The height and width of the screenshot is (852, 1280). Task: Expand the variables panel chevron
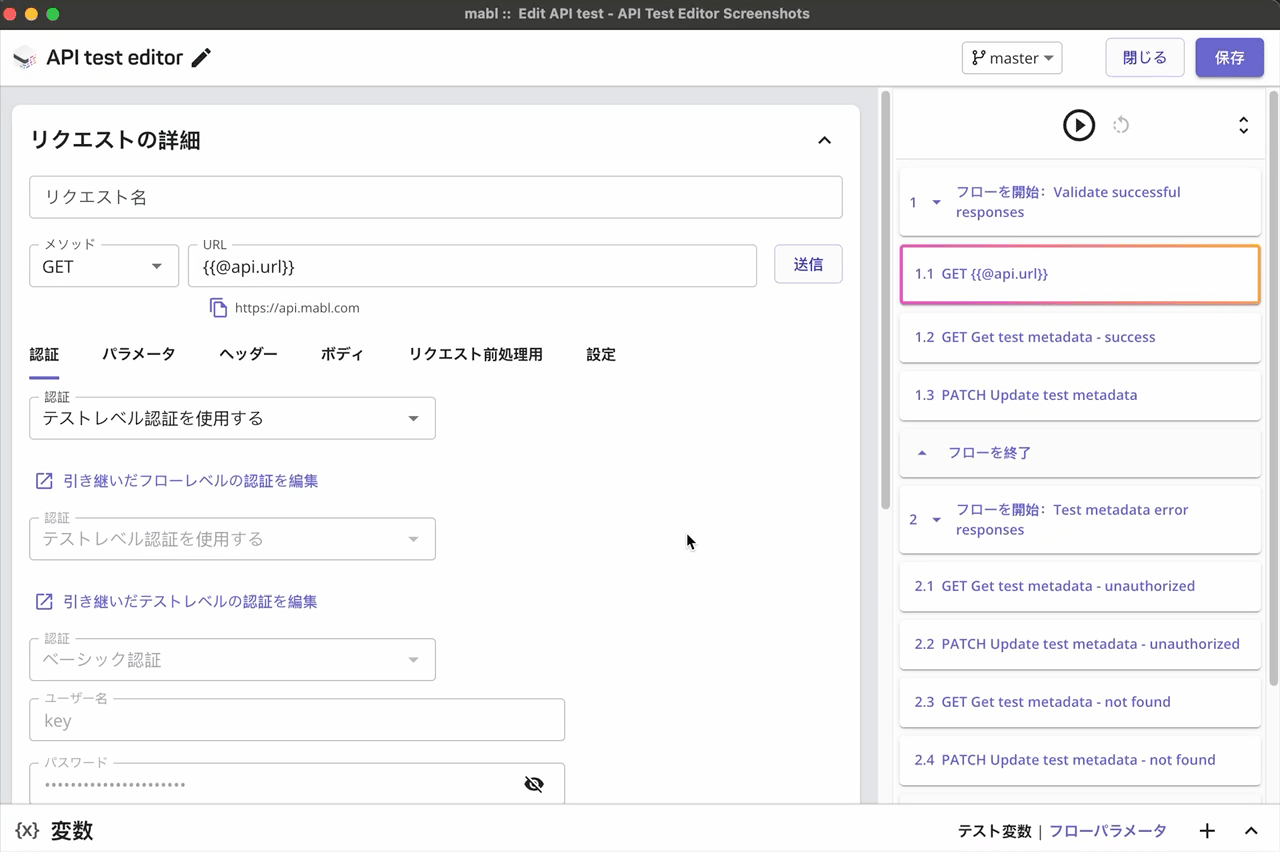coord(1251,831)
